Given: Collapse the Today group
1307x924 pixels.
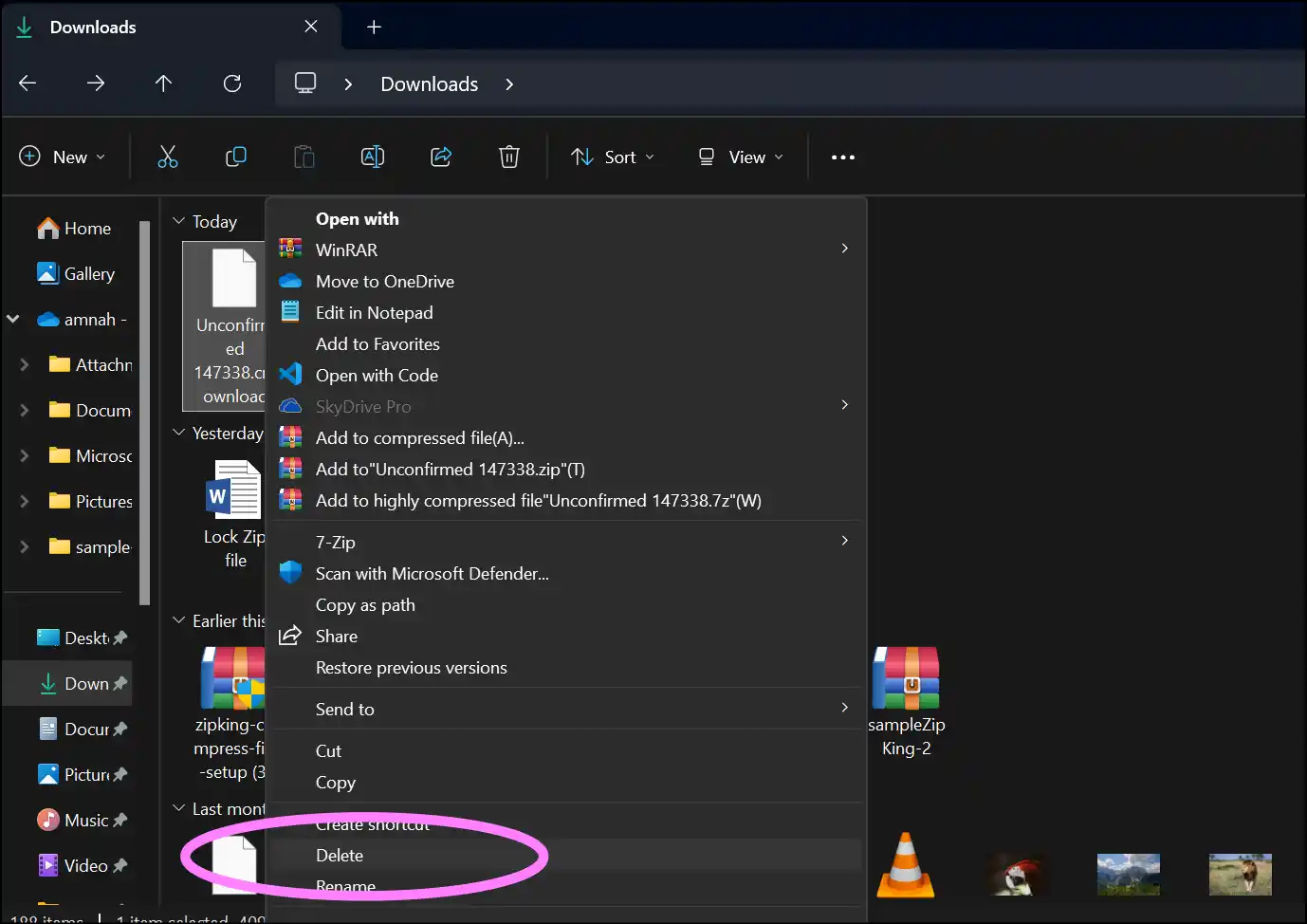Looking at the screenshot, I should (178, 221).
